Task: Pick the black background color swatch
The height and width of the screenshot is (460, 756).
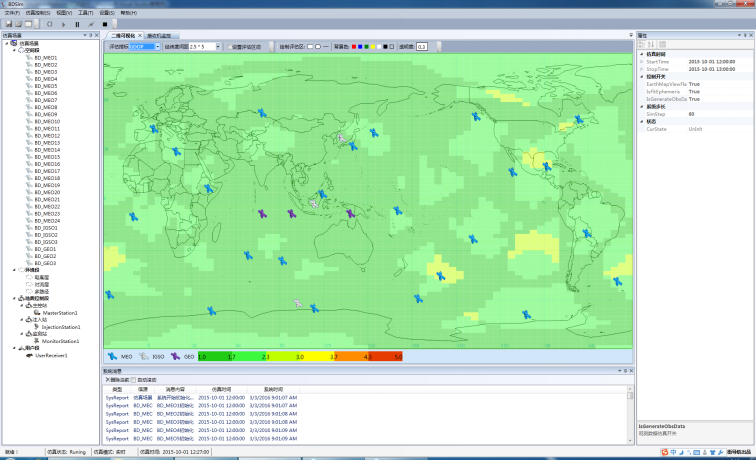Action: (x=385, y=47)
